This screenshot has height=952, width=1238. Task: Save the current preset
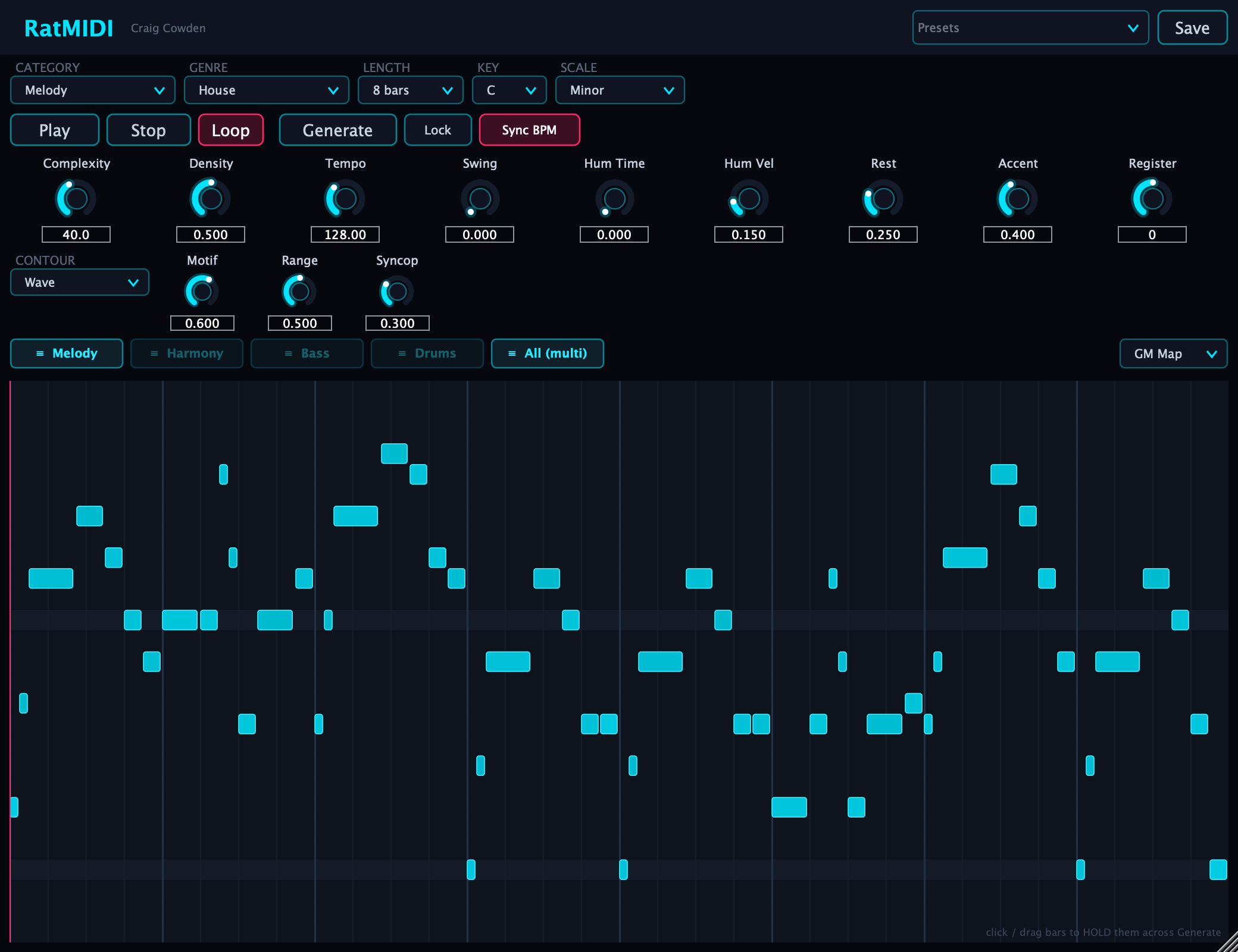pos(1192,27)
